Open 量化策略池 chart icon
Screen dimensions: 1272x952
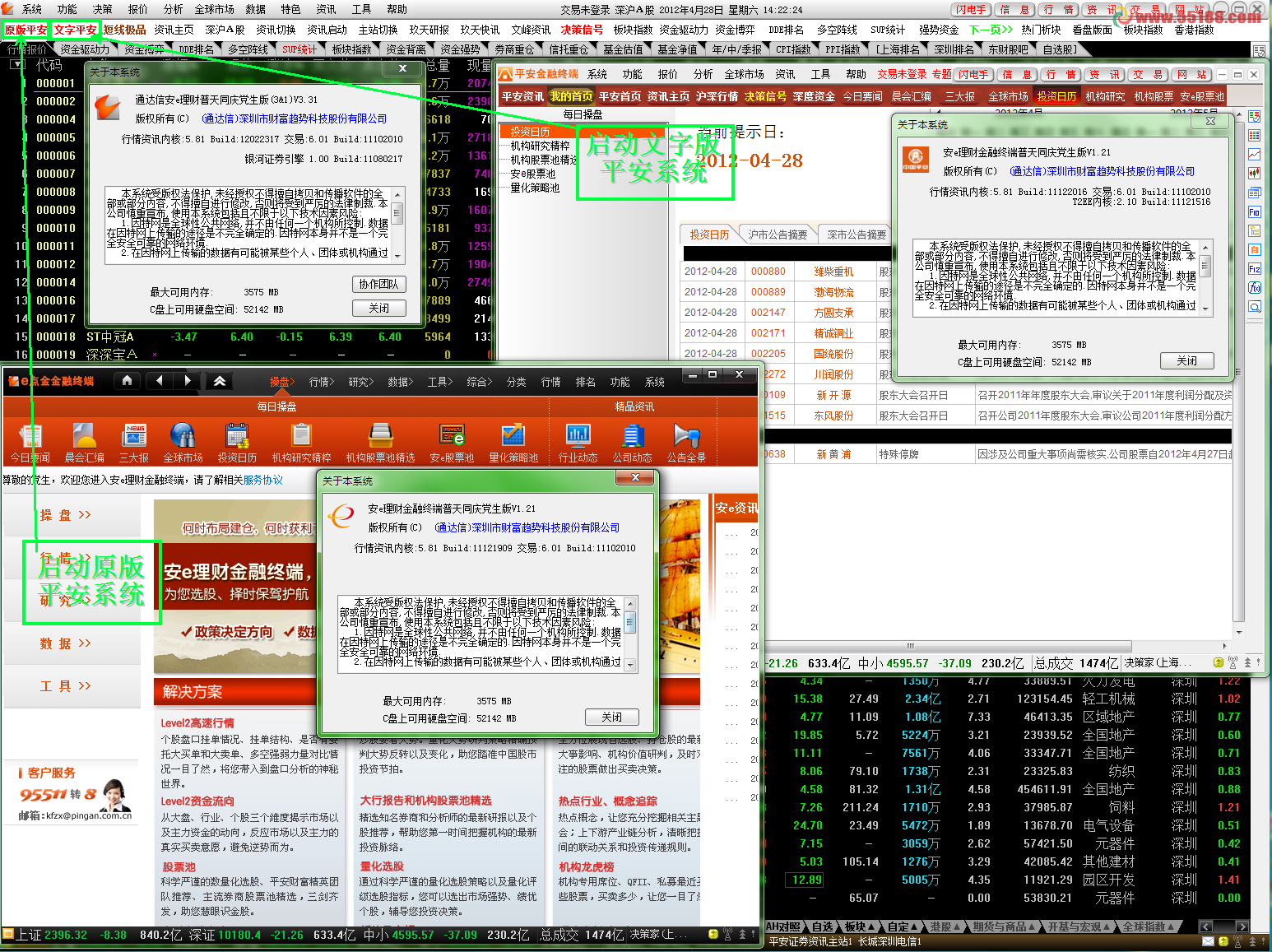(513, 436)
